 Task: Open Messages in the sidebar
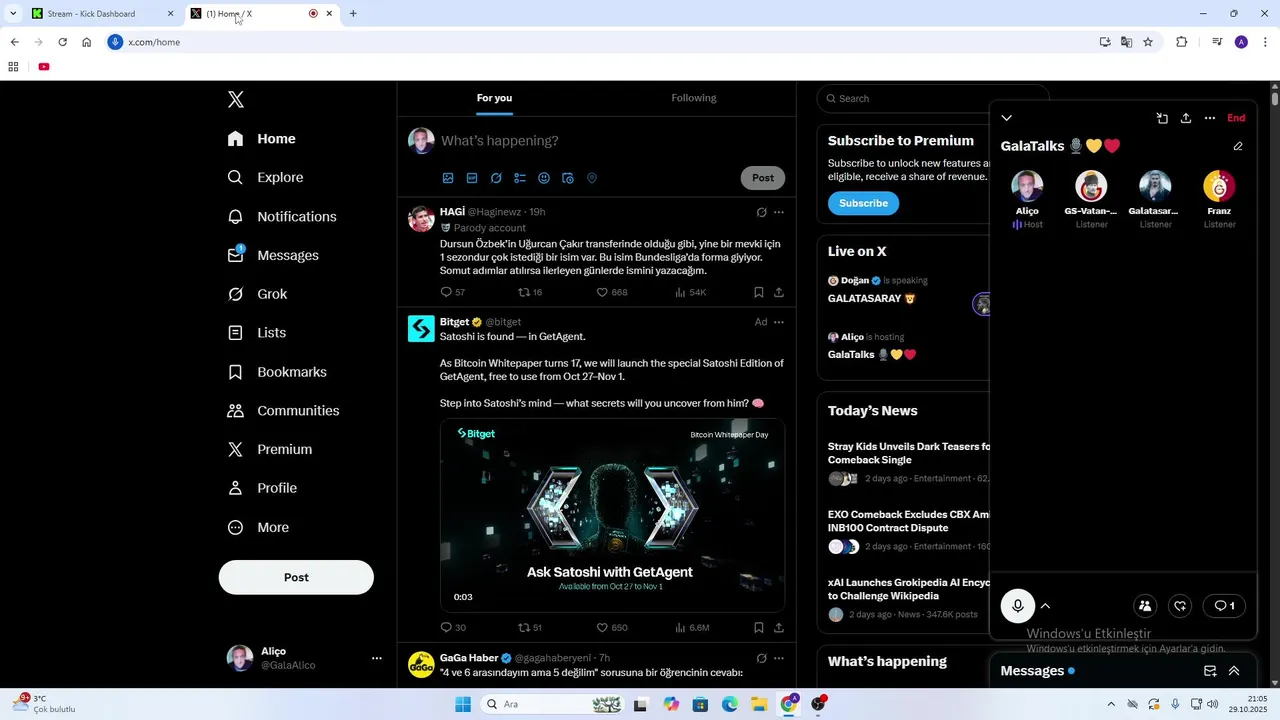273,255
